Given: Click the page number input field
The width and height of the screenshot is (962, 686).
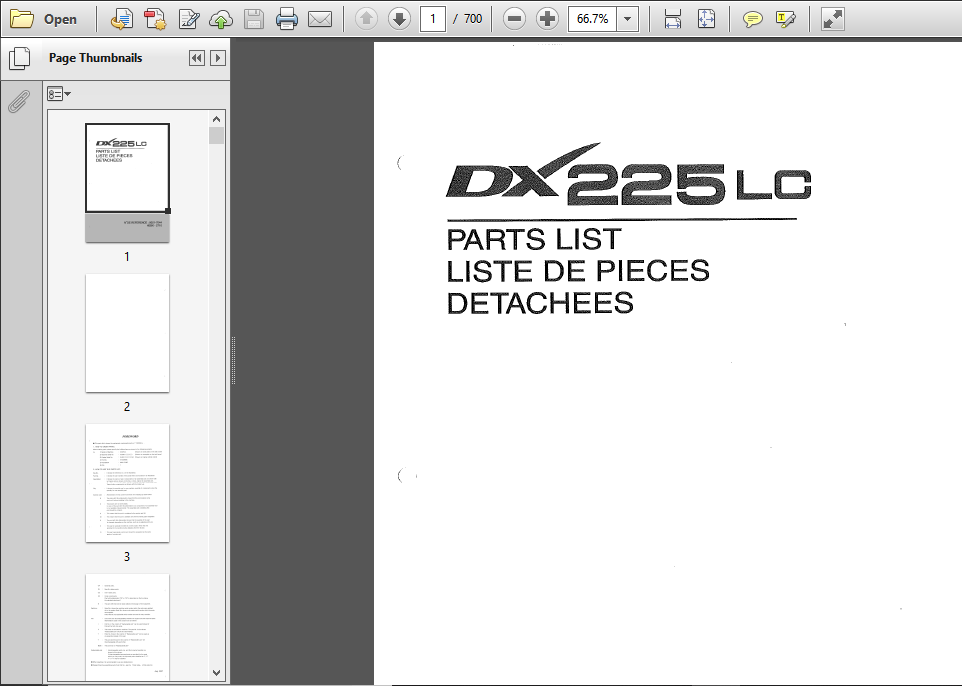Looking at the screenshot, I should [x=433, y=19].
